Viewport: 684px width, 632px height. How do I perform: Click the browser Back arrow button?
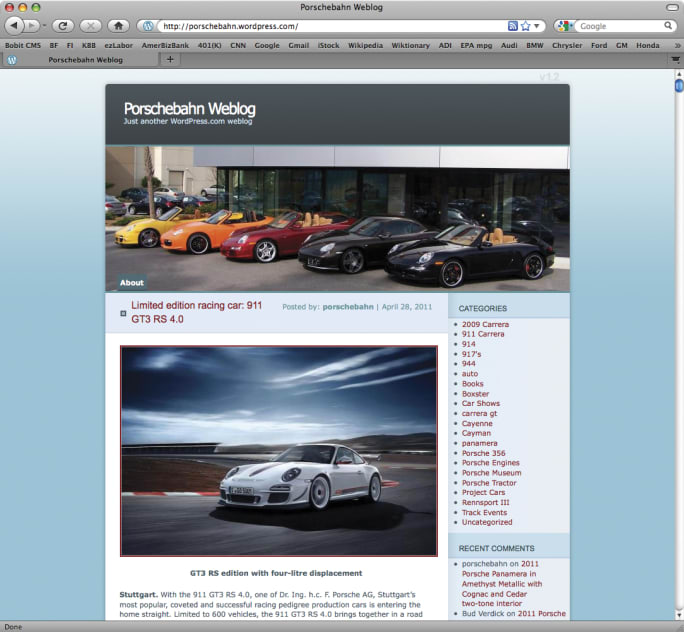16,25
